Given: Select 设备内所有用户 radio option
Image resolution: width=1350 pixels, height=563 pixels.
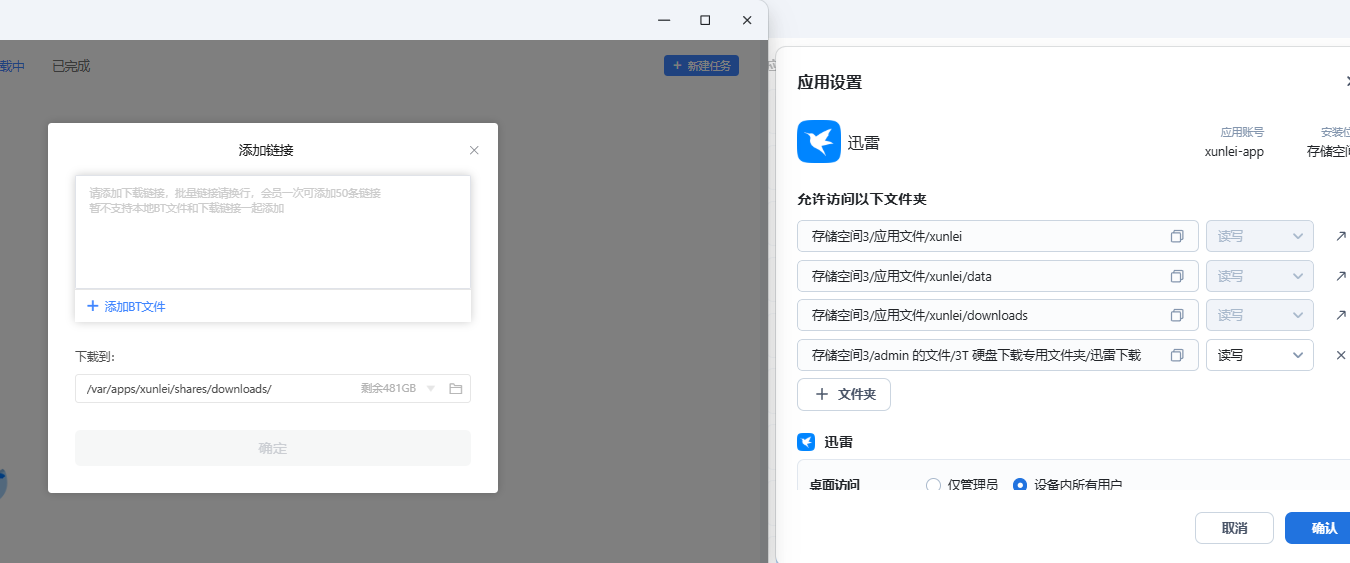Looking at the screenshot, I should click(x=1020, y=485).
